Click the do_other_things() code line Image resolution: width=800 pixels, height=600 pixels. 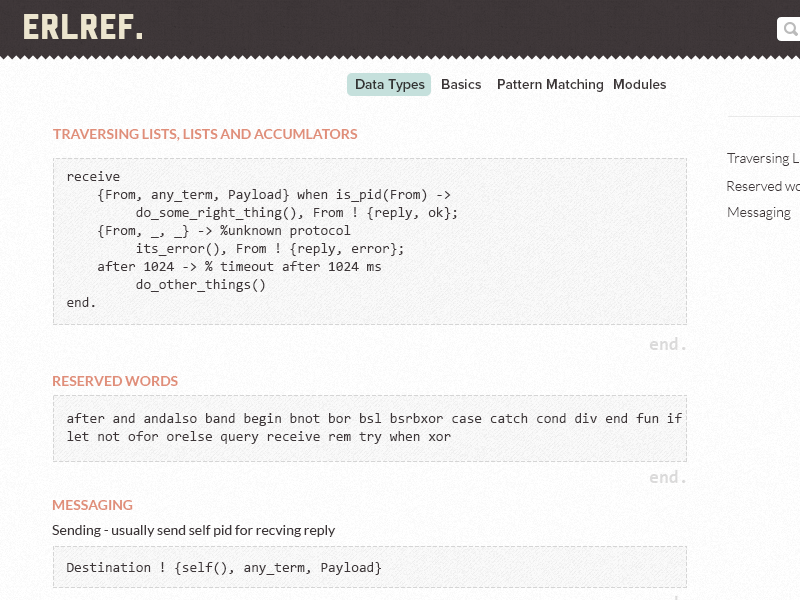[x=201, y=285]
